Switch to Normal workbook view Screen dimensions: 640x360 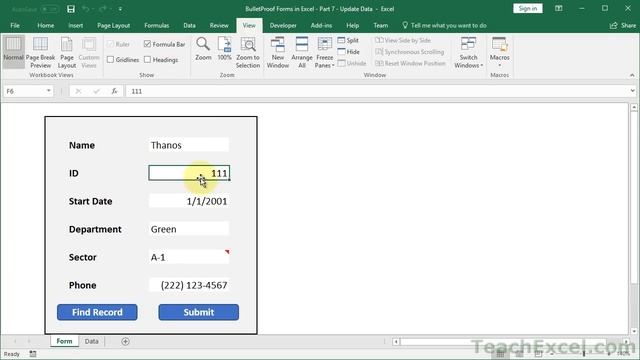coord(13,51)
